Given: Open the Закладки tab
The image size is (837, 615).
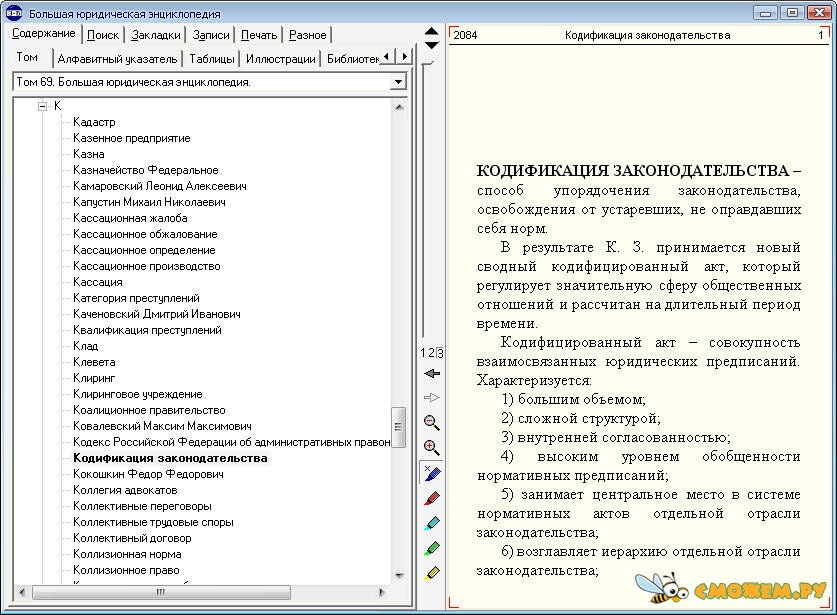Looking at the screenshot, I should click(156, 35).
